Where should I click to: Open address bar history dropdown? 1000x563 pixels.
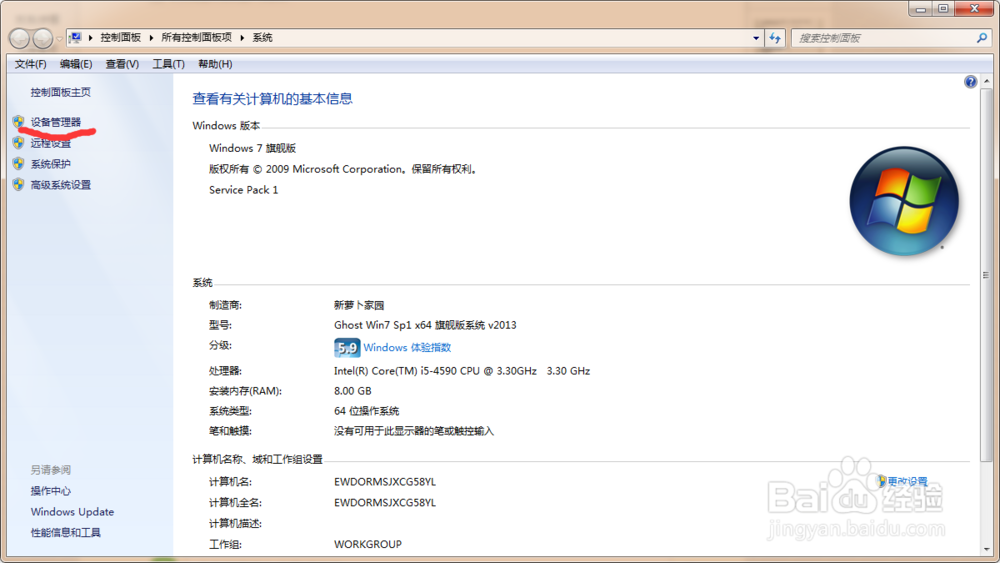click(756, 38)
